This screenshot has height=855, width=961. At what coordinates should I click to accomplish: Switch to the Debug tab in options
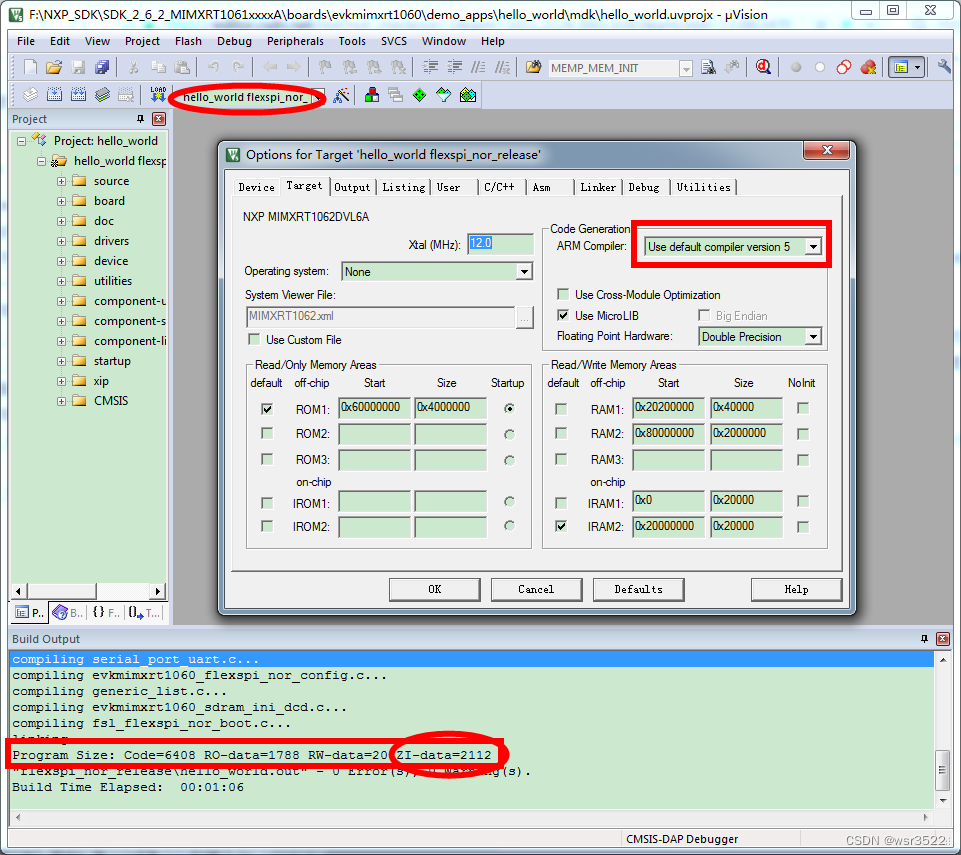tap(644, 187)
